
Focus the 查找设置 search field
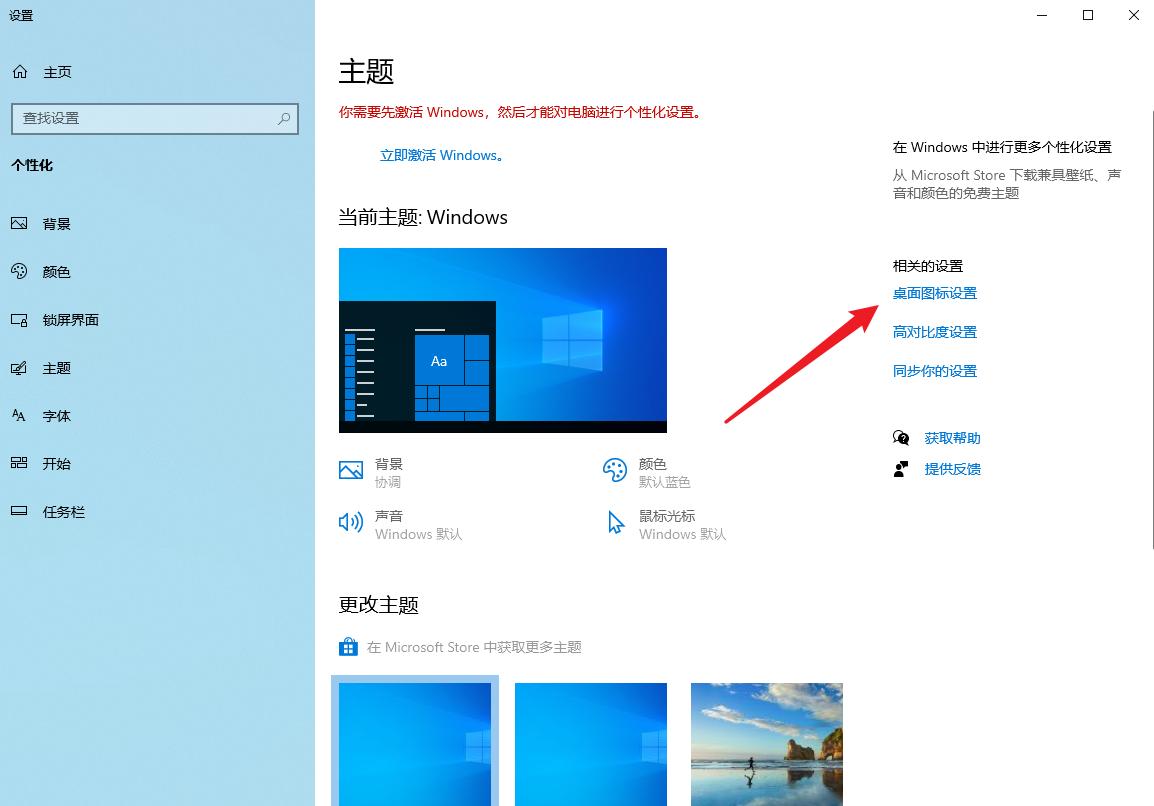click(155, 119)
